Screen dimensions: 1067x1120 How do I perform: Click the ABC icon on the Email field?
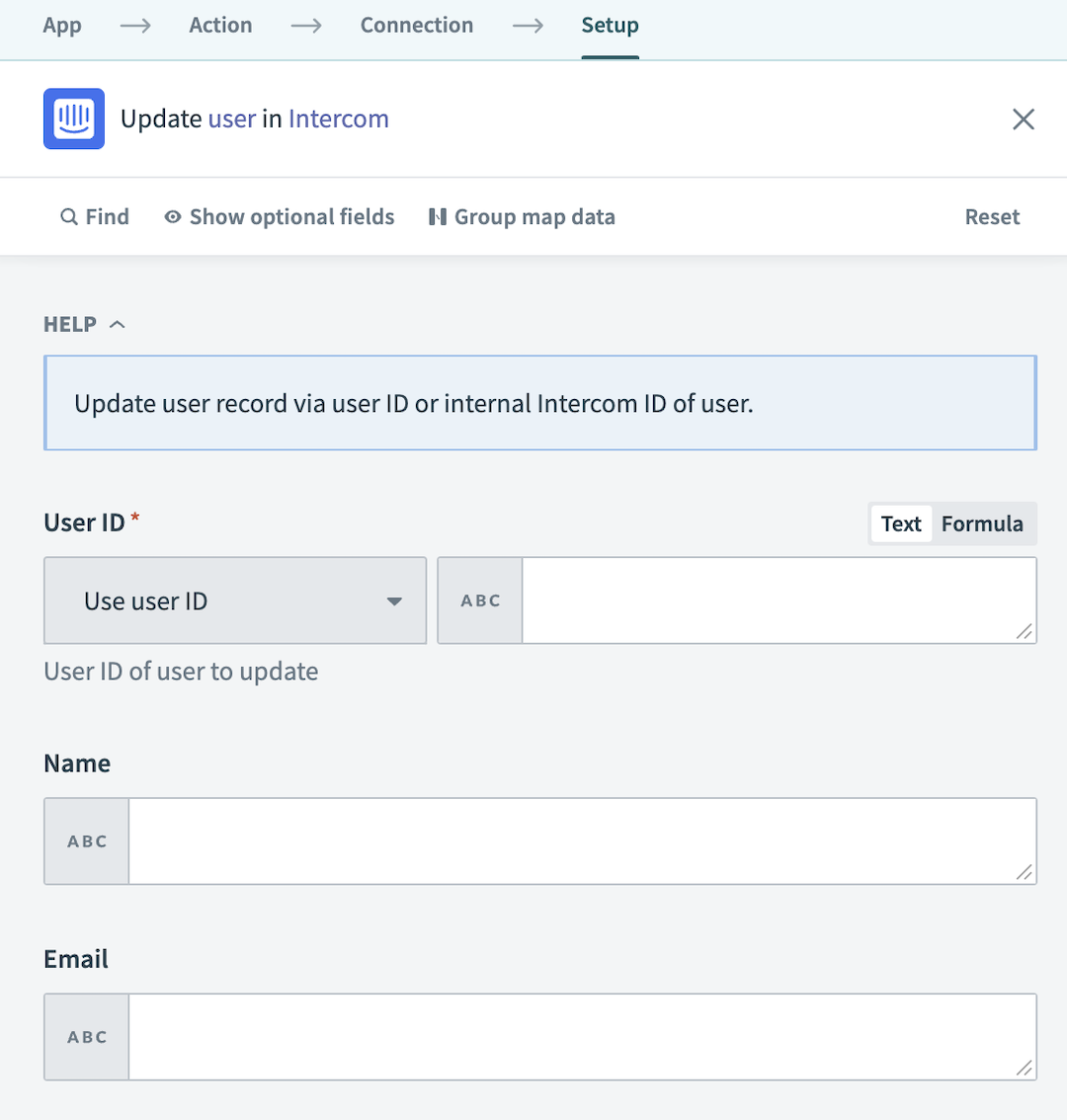click(86, 1036)
